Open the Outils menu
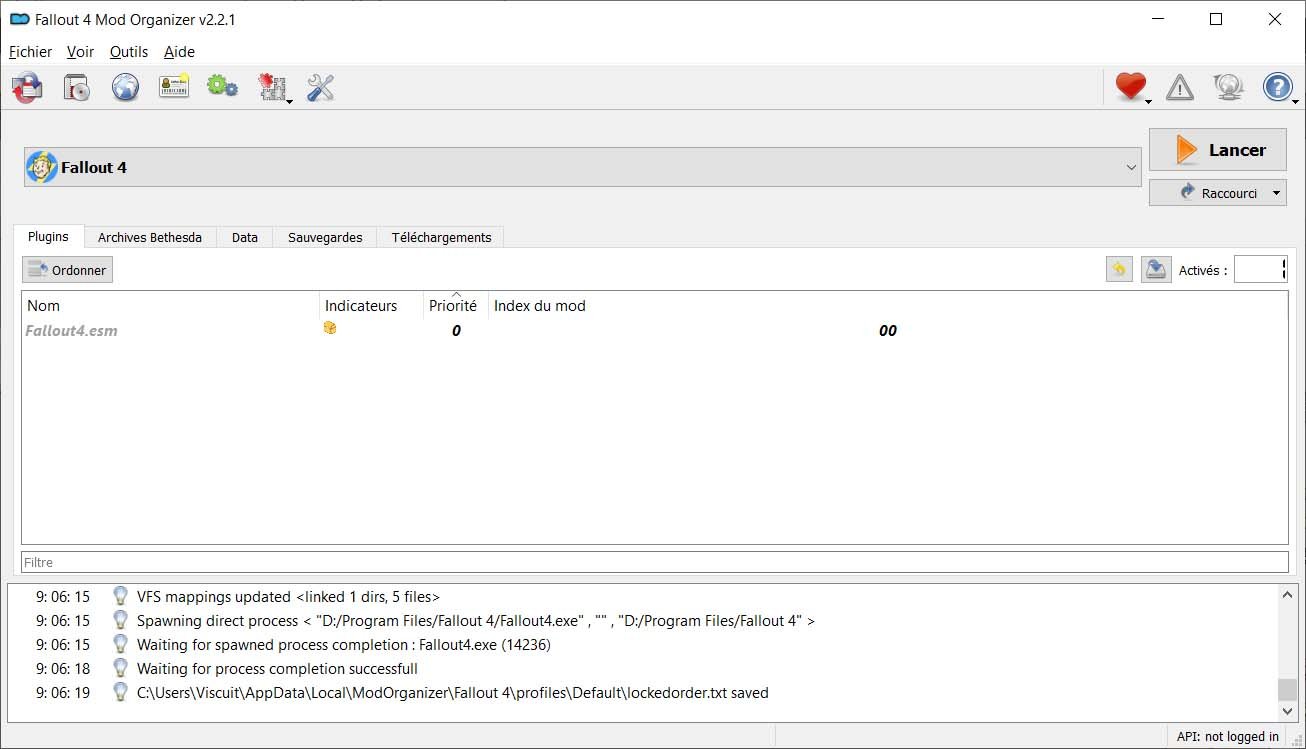The image size is (1306, 749). [x=129, y=52]
